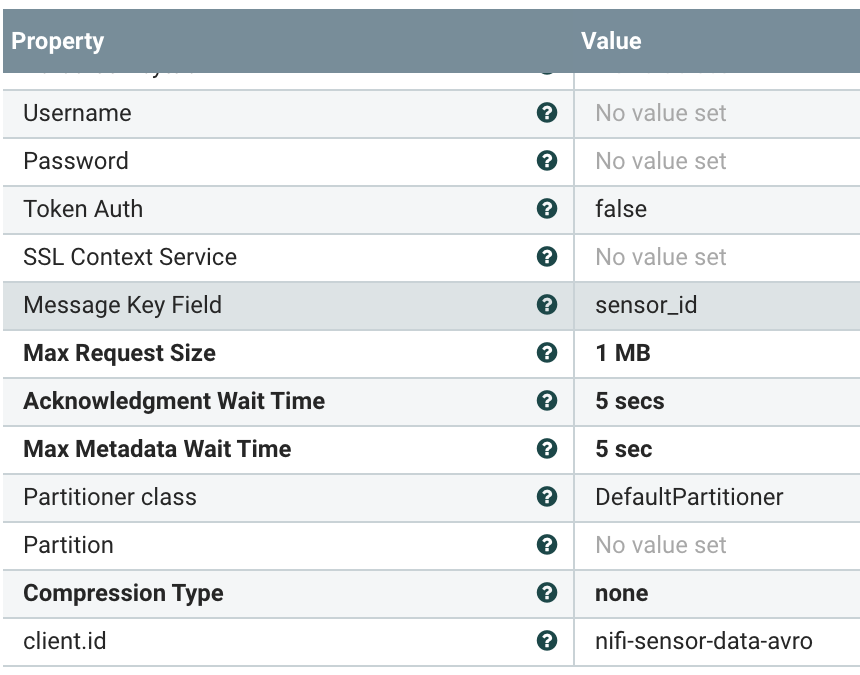The width and height of the screenshot is (860, 675).
Task: Click help icon for Acknowledgment Wait Time
Action: (546, 401)
